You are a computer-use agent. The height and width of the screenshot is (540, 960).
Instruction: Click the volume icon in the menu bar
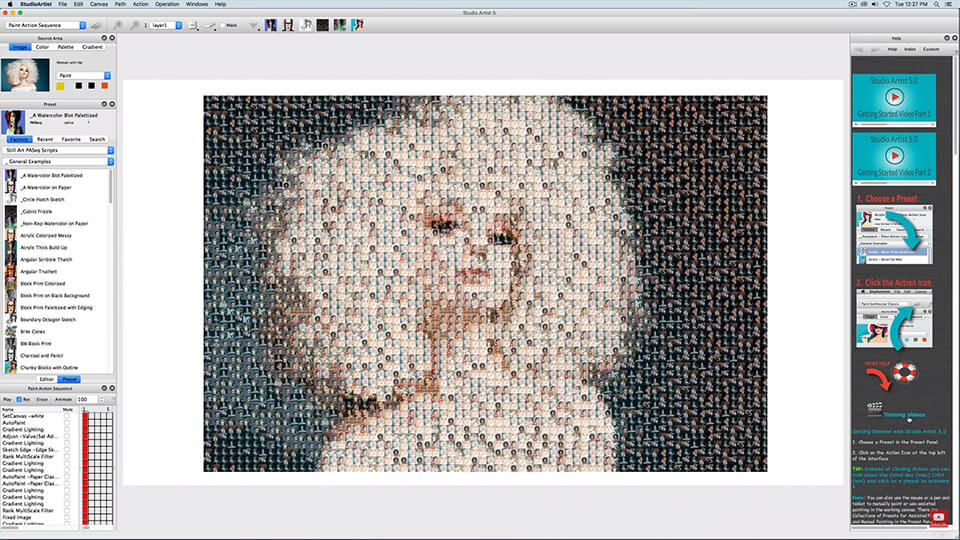(875, 4)
